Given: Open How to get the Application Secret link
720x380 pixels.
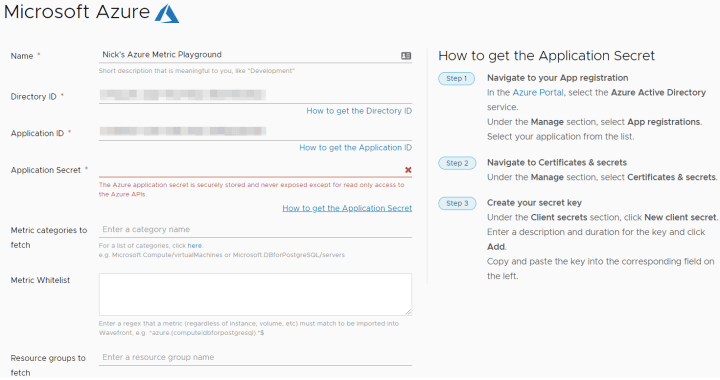Looking at the screenshot, I should pyautogui.click(x=347, y=208).
